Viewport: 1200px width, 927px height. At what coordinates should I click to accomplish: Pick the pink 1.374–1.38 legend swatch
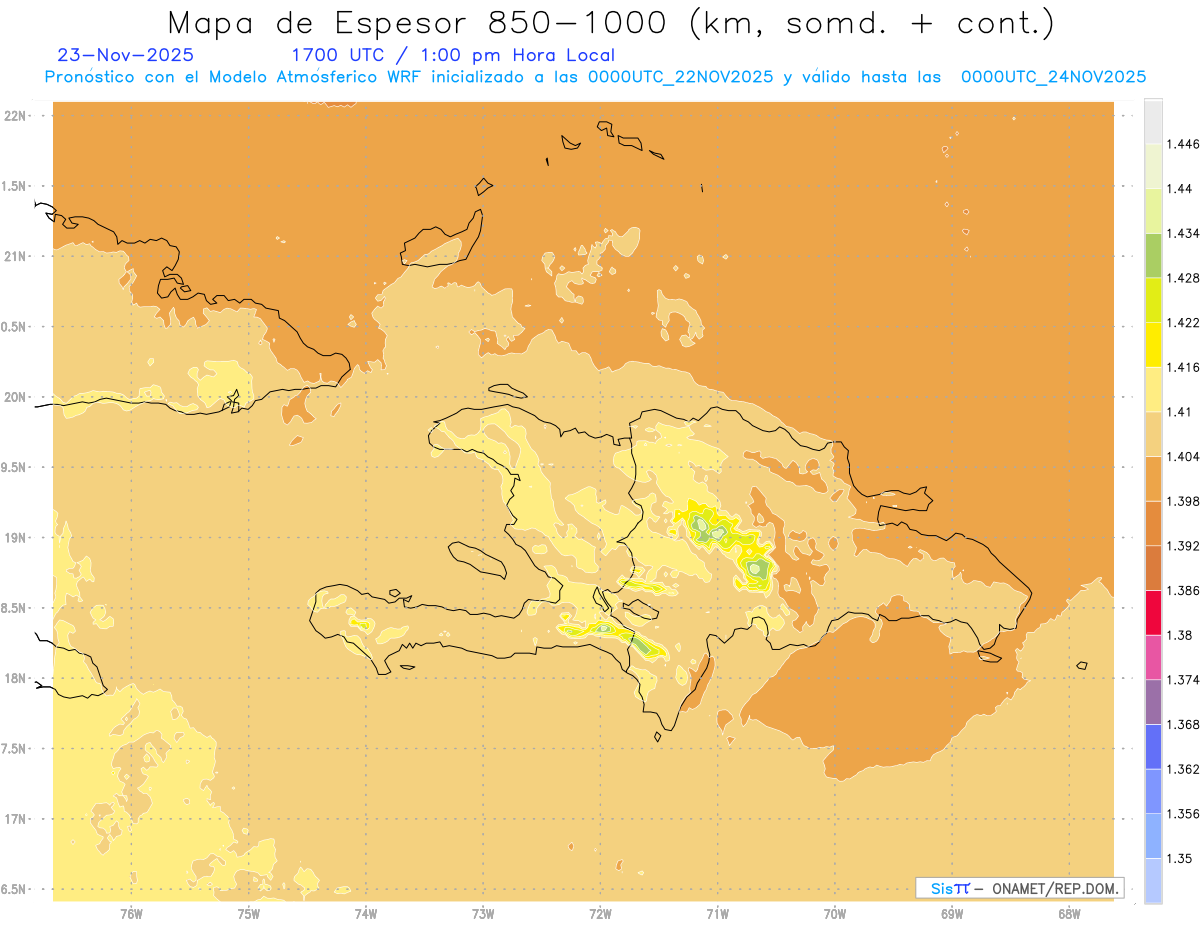point(1153,657)
